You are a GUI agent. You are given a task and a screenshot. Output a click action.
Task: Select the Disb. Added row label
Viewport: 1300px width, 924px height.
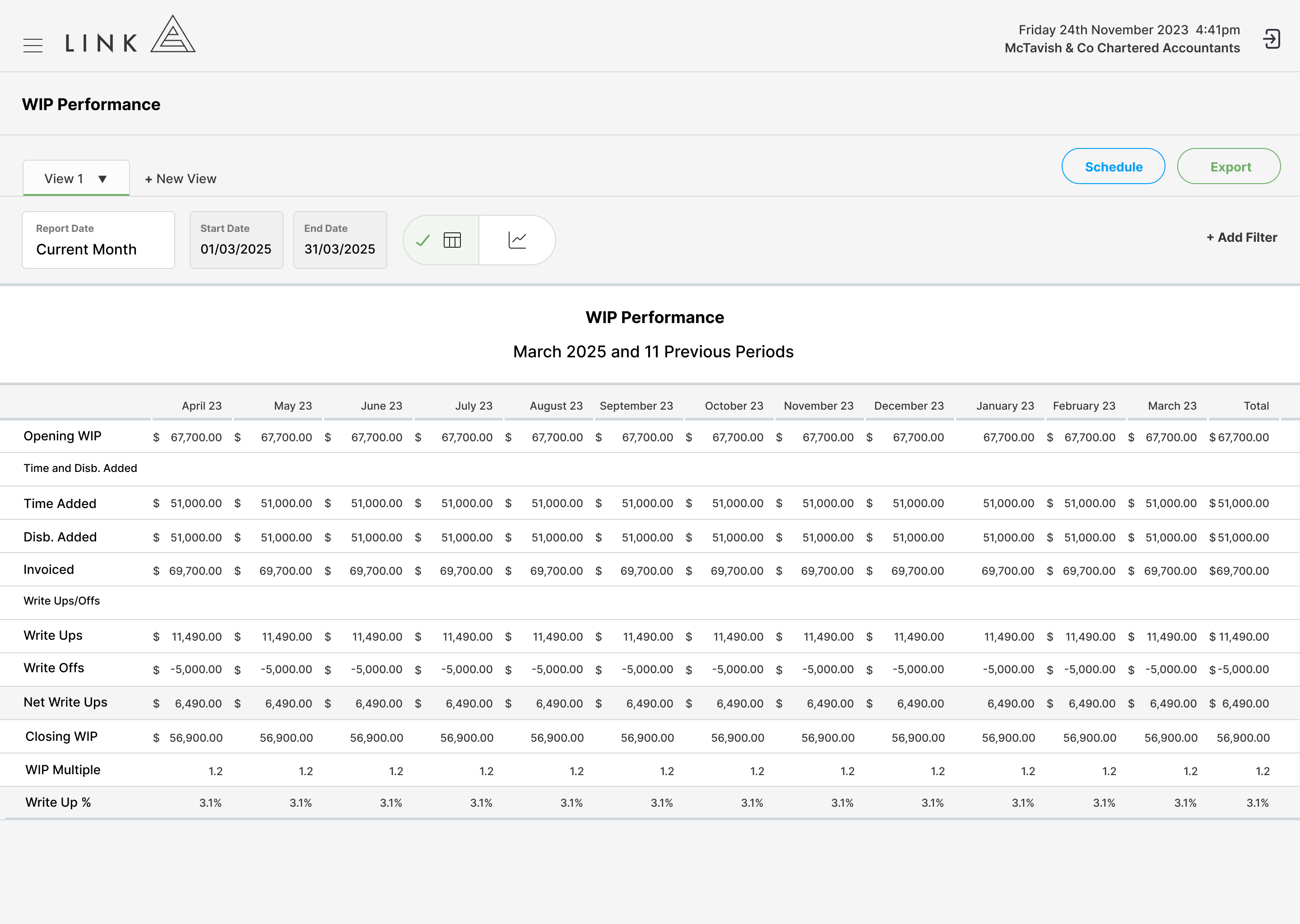(x=60, y=537)
